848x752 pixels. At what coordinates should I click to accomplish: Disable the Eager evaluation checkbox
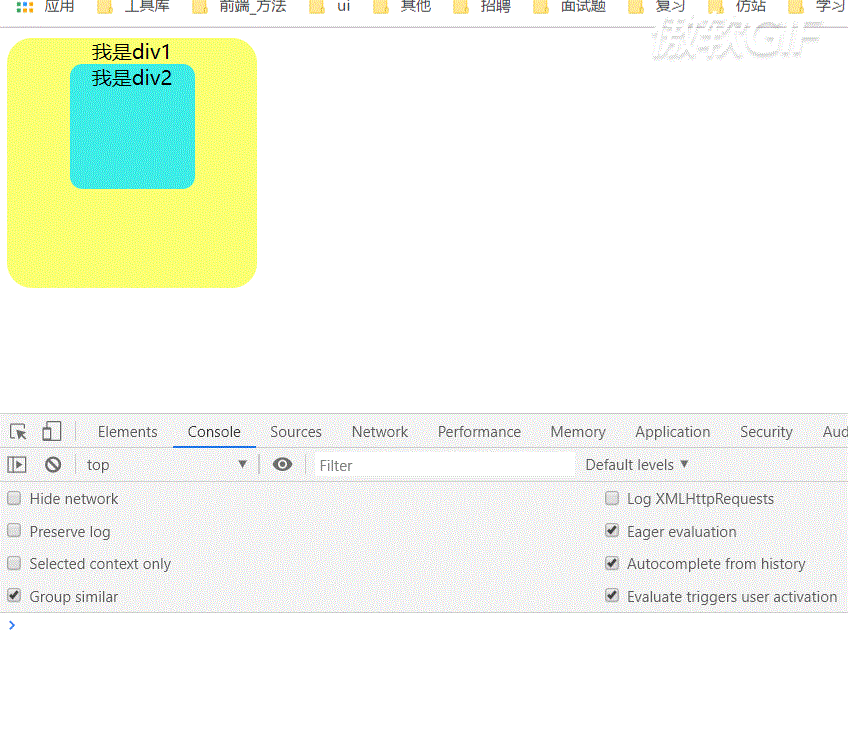tap(612, 531)
